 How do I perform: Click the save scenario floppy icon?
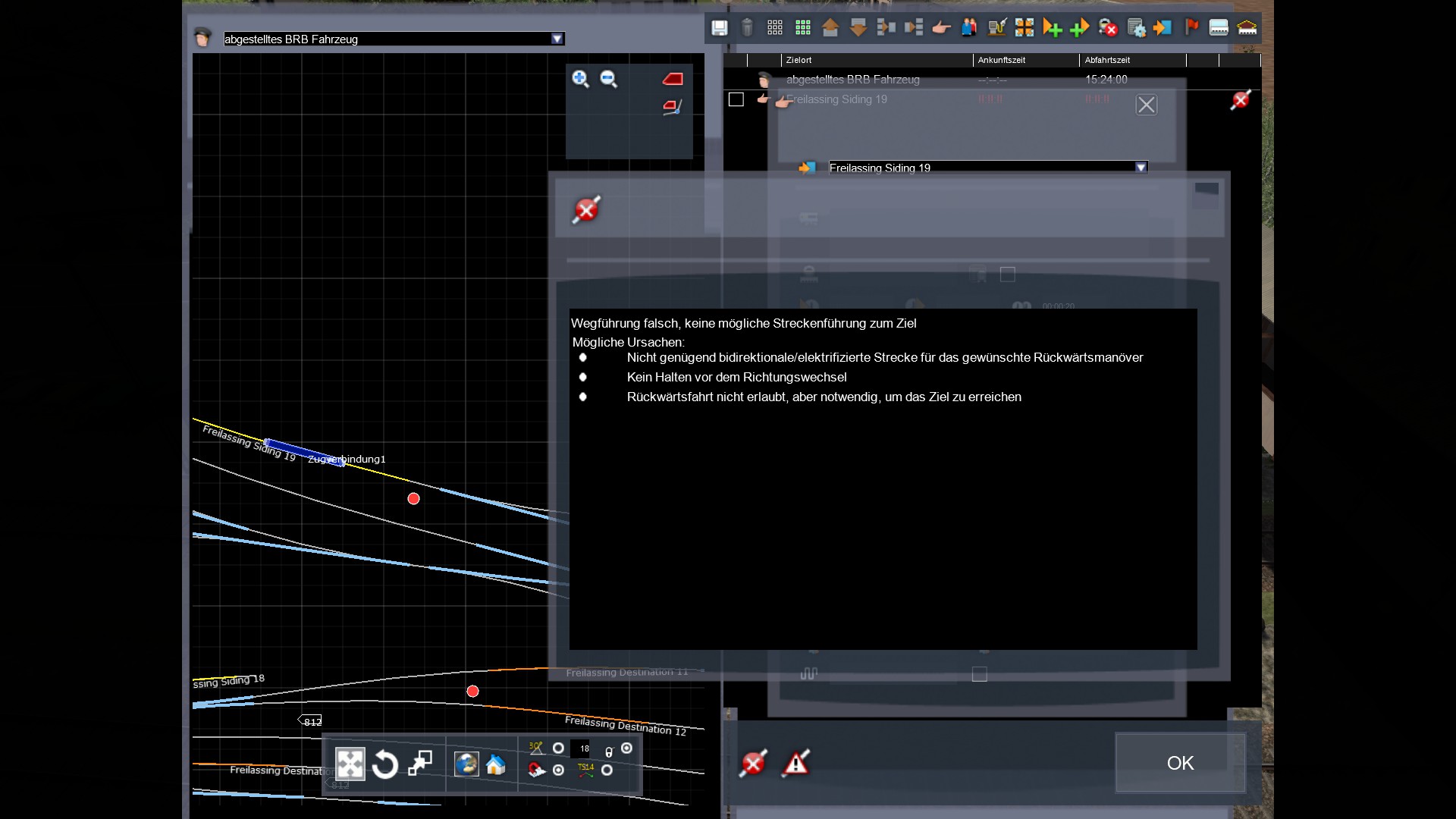(x=719, y=28)
